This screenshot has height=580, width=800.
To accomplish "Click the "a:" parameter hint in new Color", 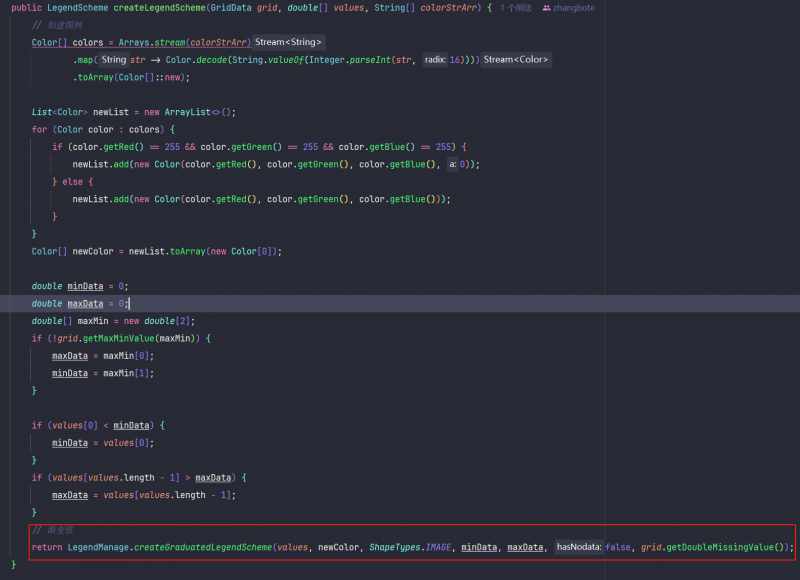I will click(453, 164).
